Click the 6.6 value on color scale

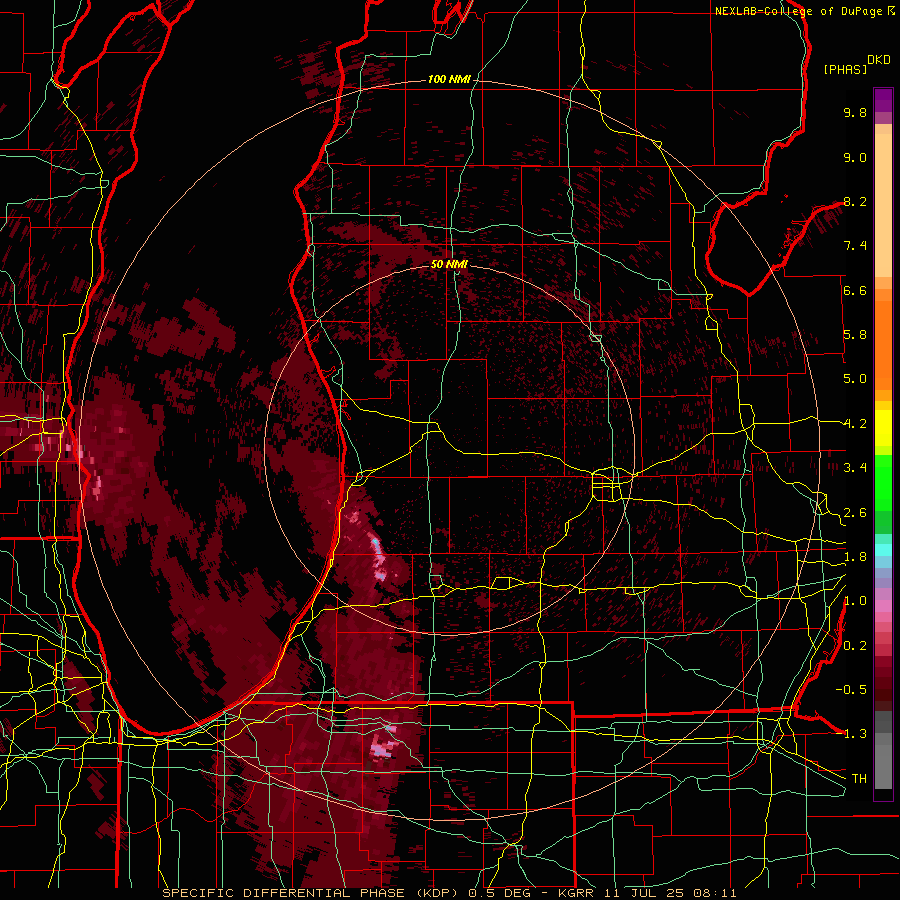855,290
